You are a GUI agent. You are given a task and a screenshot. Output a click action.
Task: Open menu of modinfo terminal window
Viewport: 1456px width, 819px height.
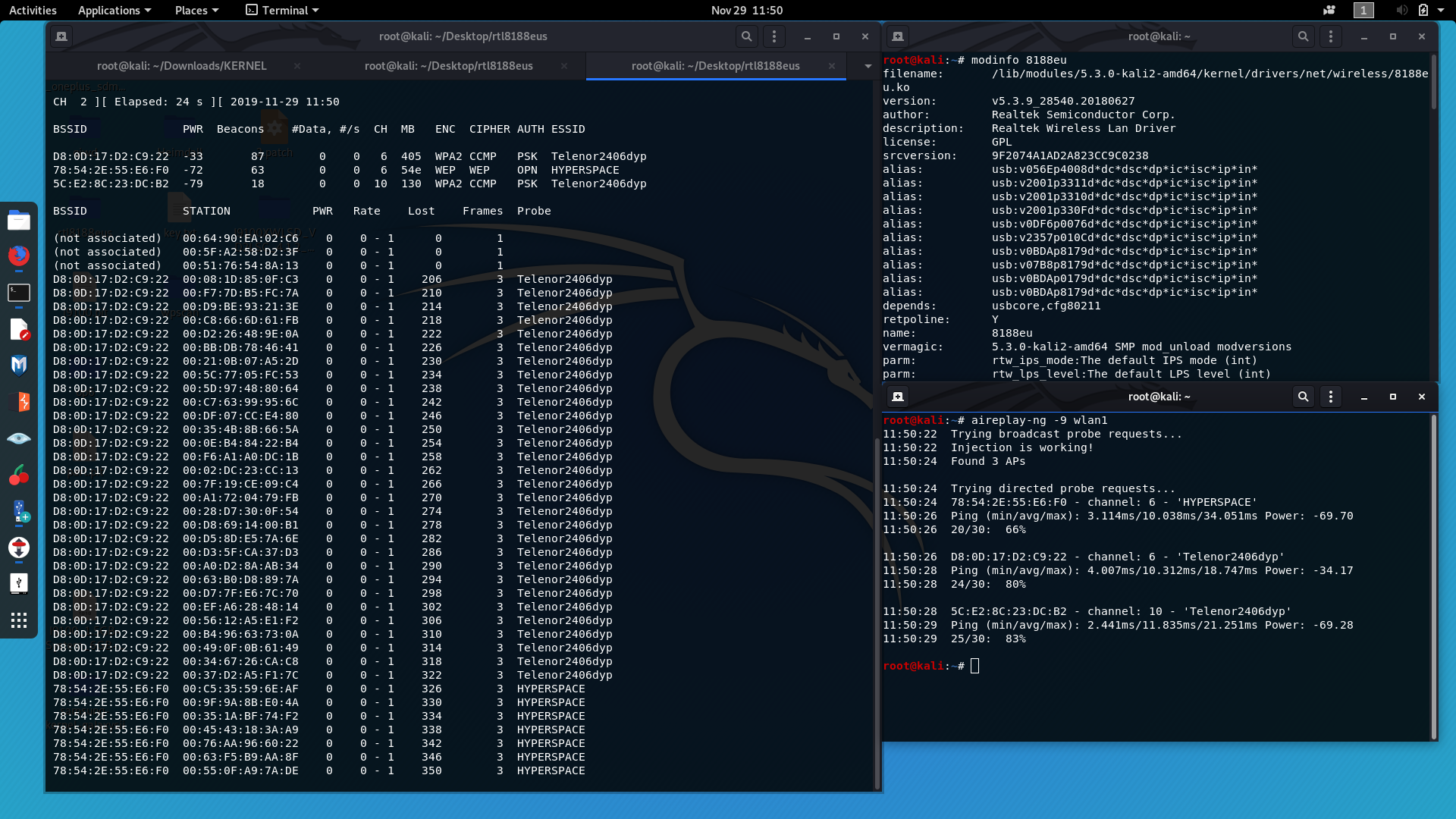1330,36
